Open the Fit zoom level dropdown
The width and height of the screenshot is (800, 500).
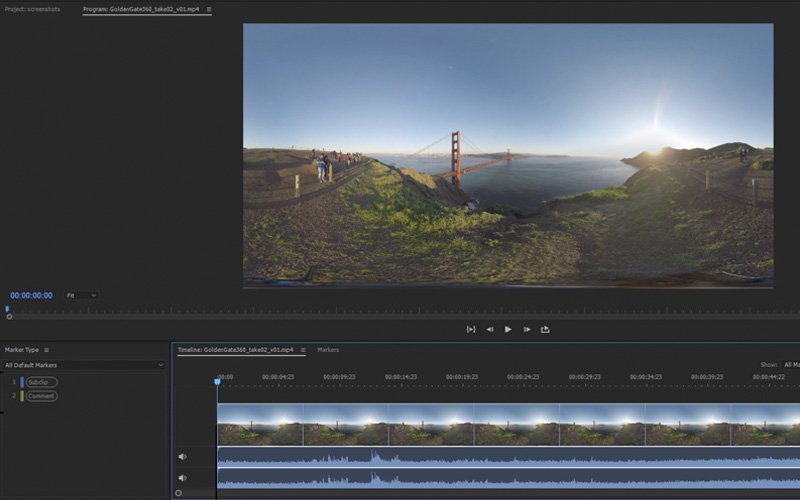[x=81, y=296]
